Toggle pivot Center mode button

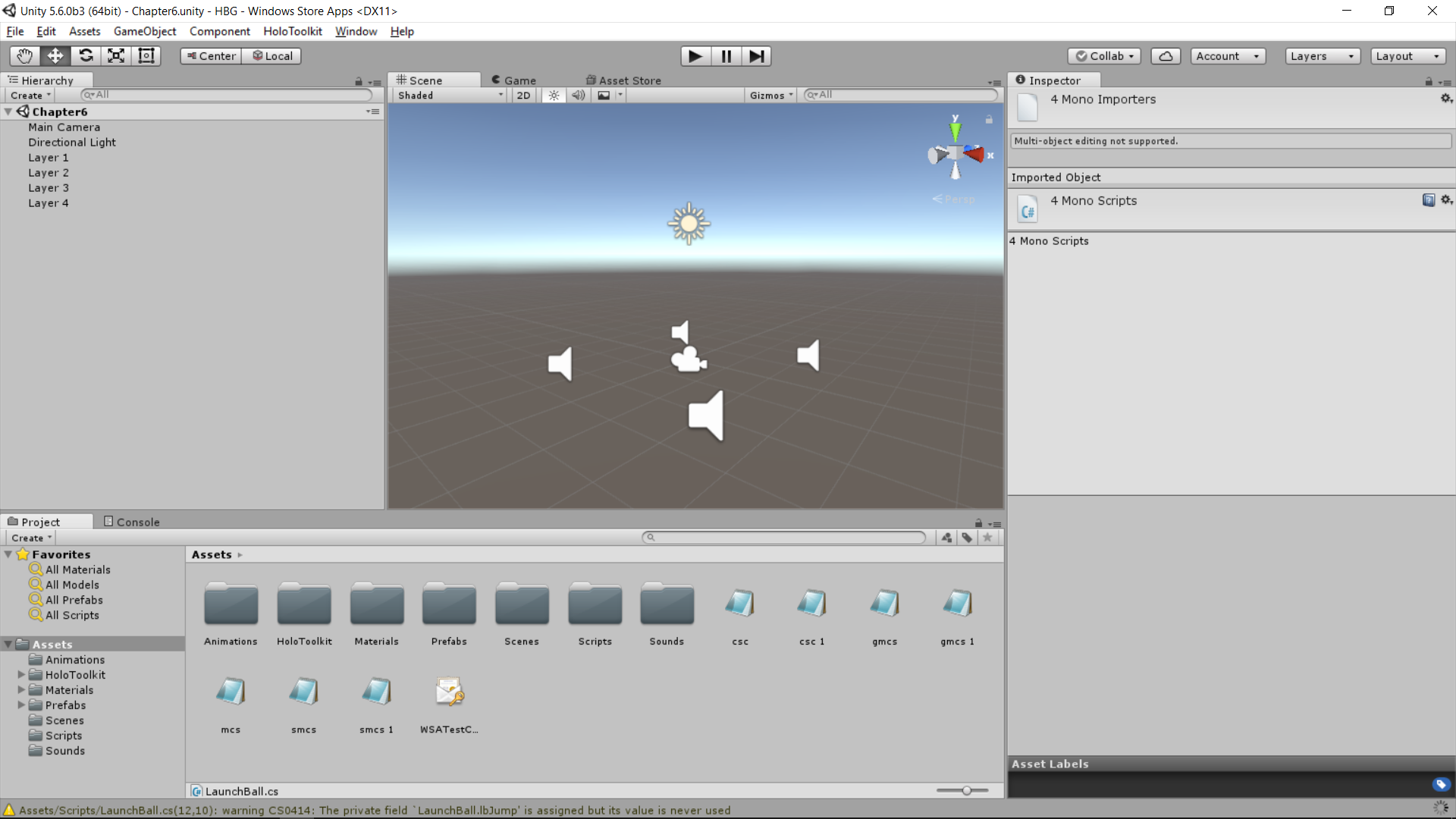click(211, 56)
